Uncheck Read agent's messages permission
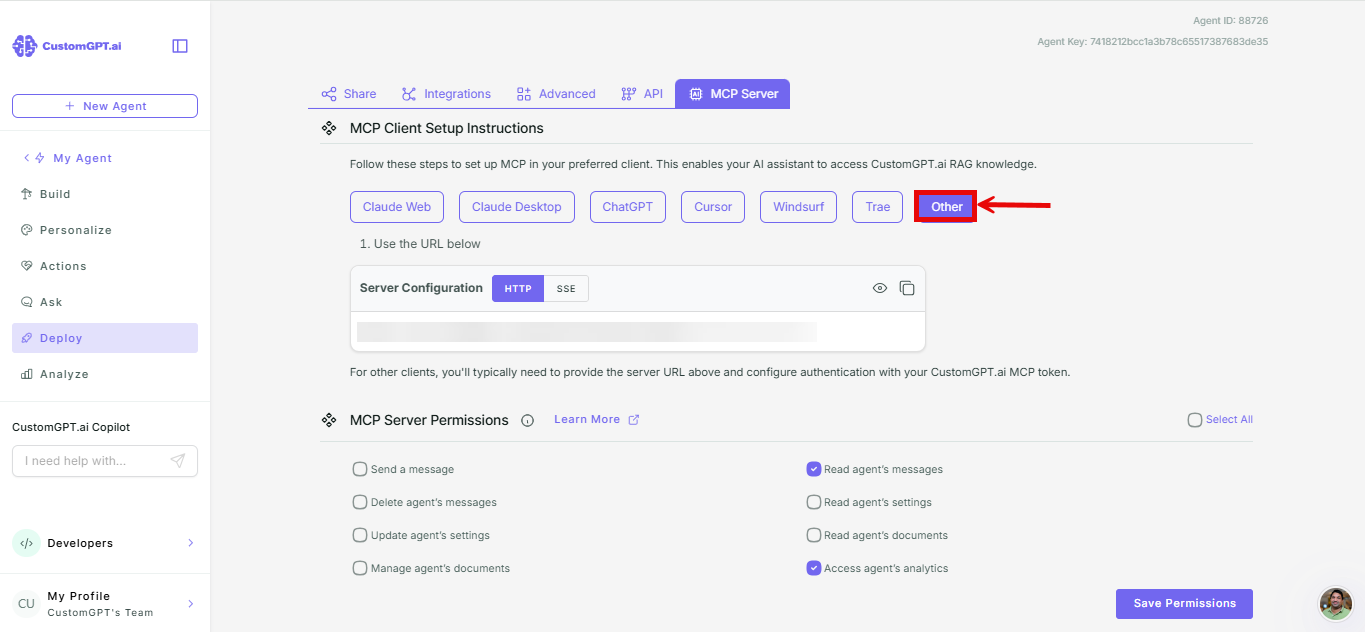The image size is (1365, 632). pos(814,469)
